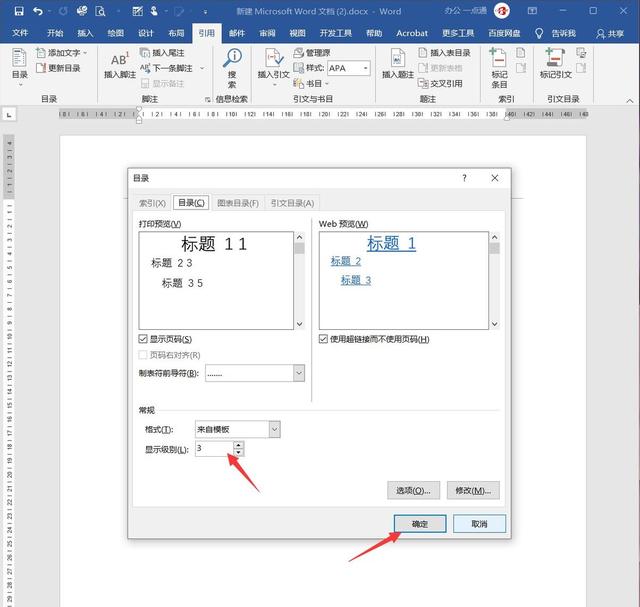Open the Bibliography (书目) menu

click(x=311, y=84)
